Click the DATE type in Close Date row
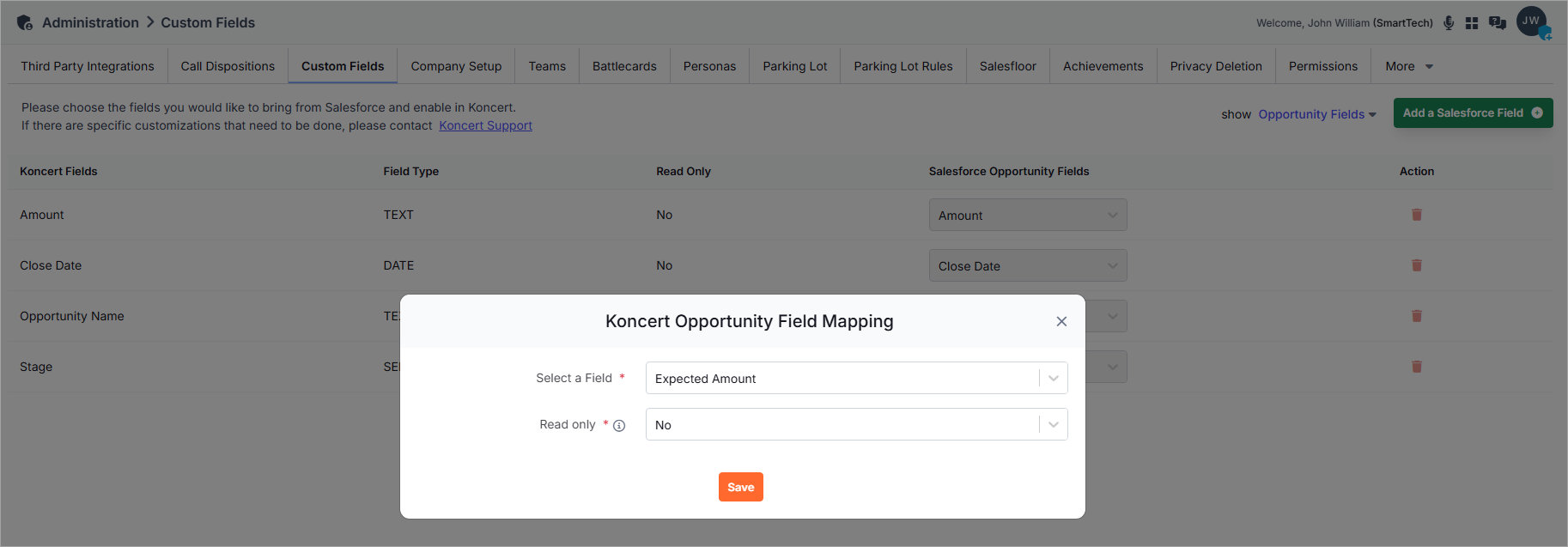Viewport: 1568px width, 547px height. (398, 265)
